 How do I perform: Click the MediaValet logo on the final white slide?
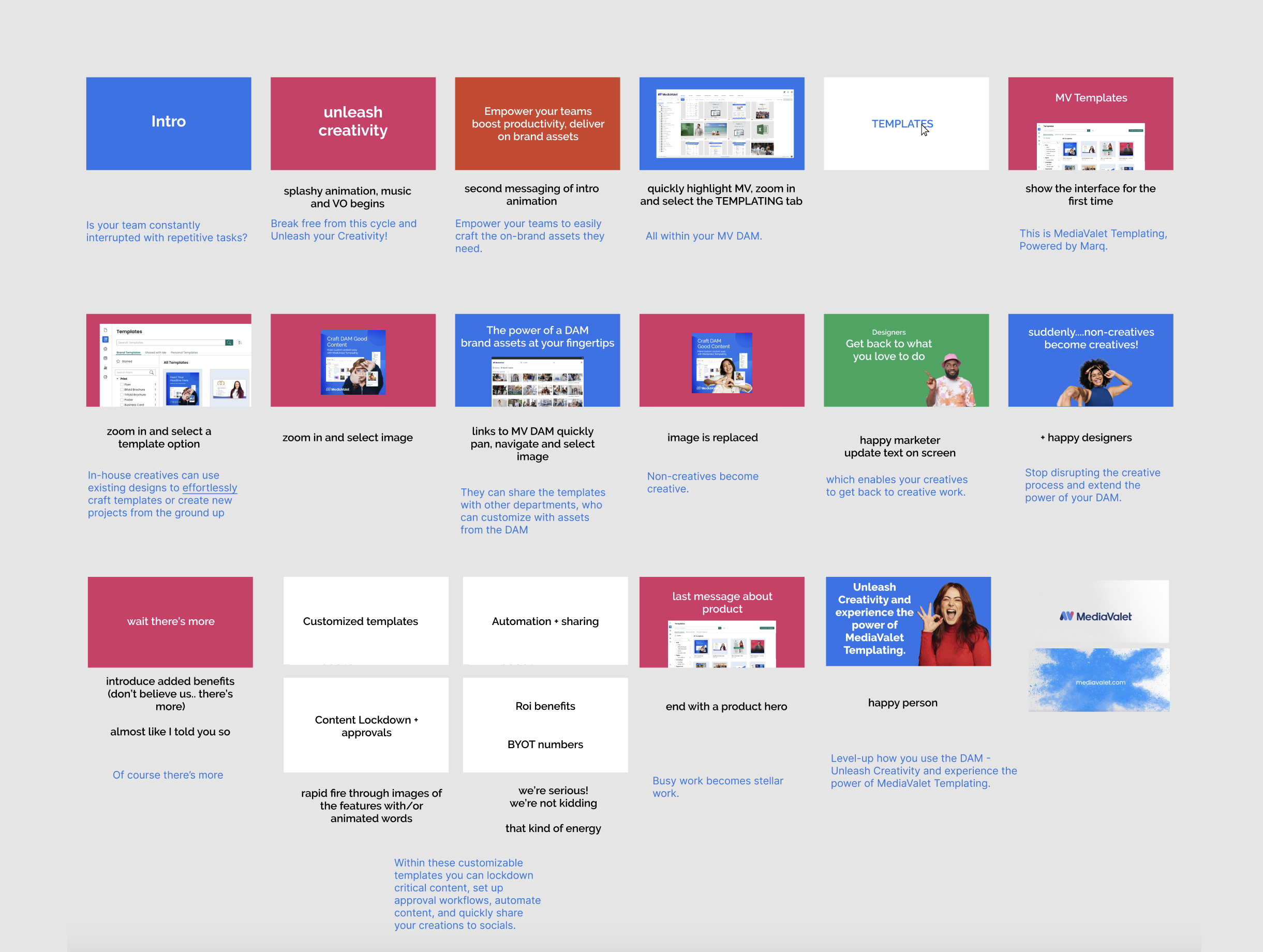coord(1095,616)
